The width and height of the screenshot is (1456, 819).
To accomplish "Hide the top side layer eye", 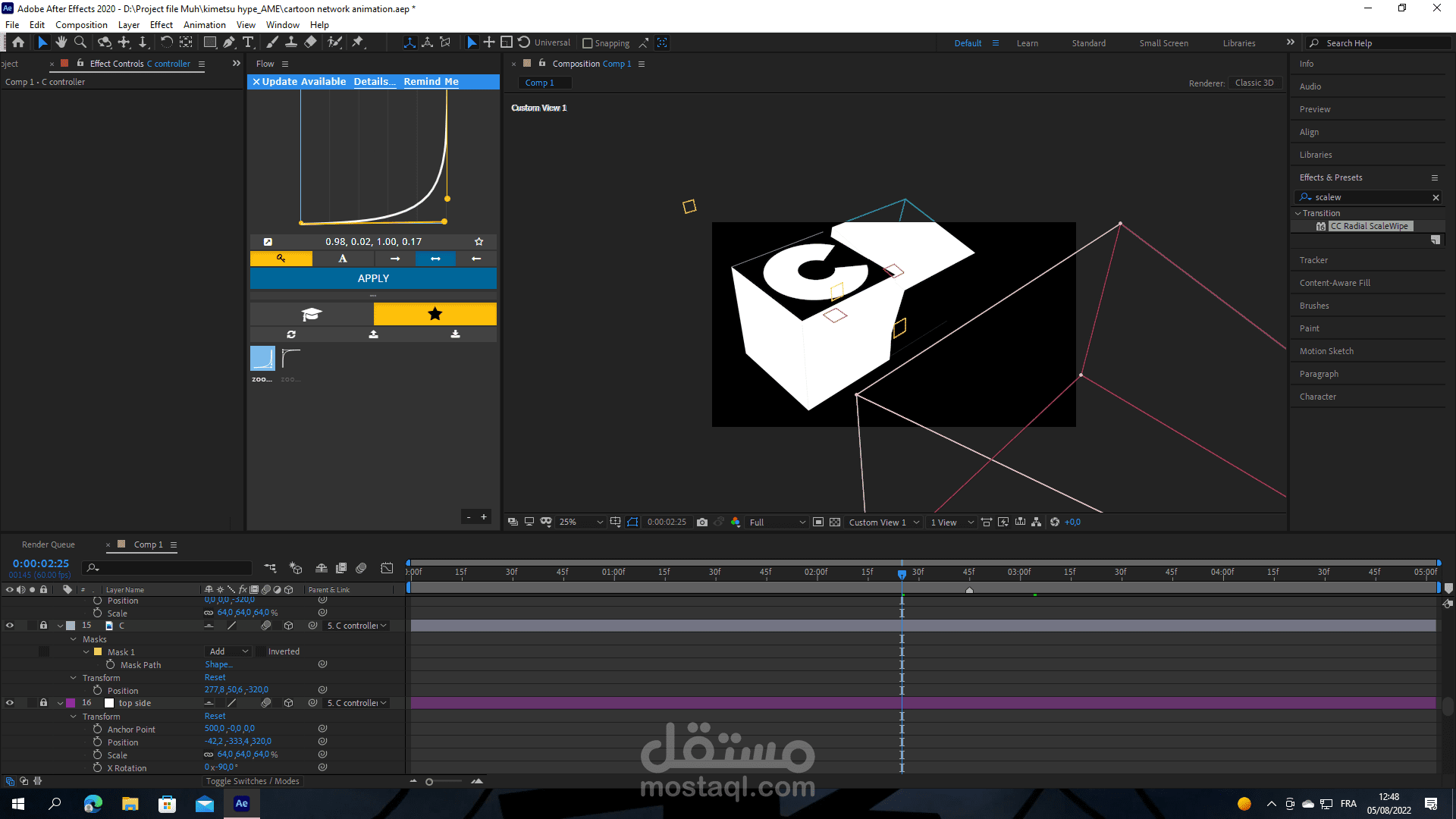I will [10, 703].
